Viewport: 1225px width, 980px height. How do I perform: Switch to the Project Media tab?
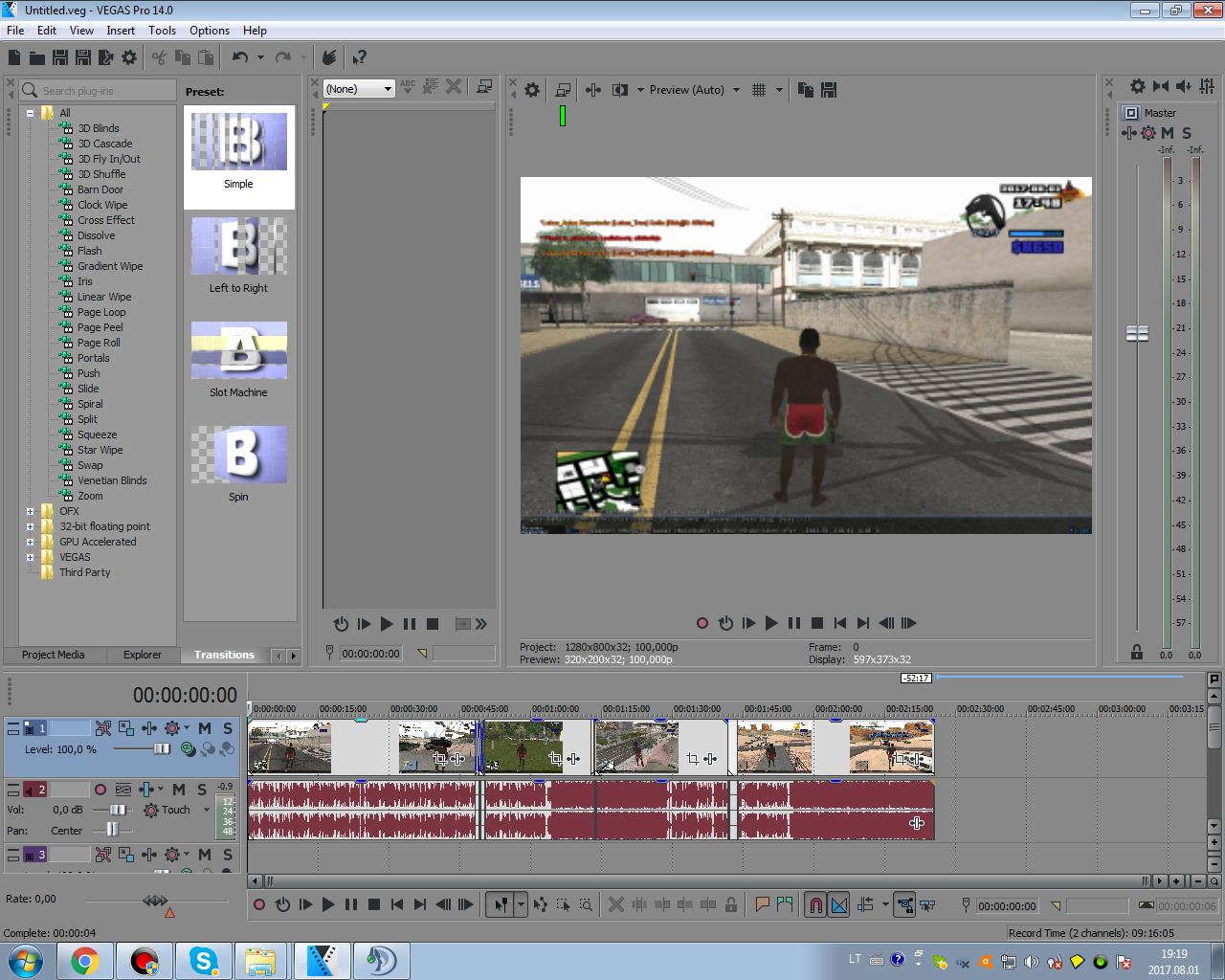(53, 655)
